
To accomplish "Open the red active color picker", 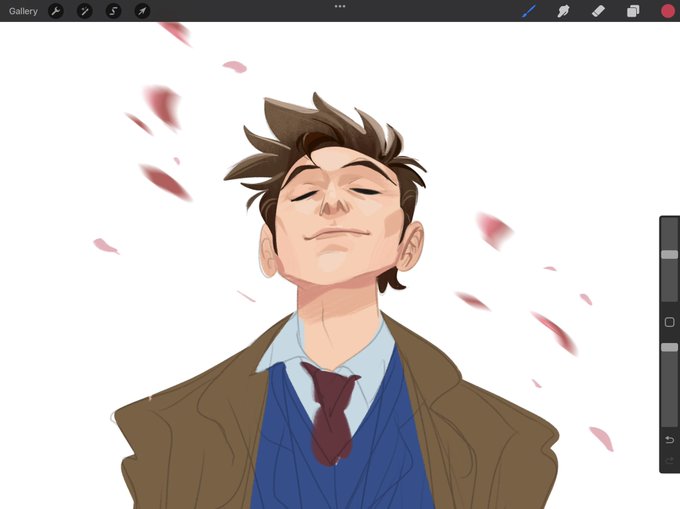I will (x=668, y=11).
